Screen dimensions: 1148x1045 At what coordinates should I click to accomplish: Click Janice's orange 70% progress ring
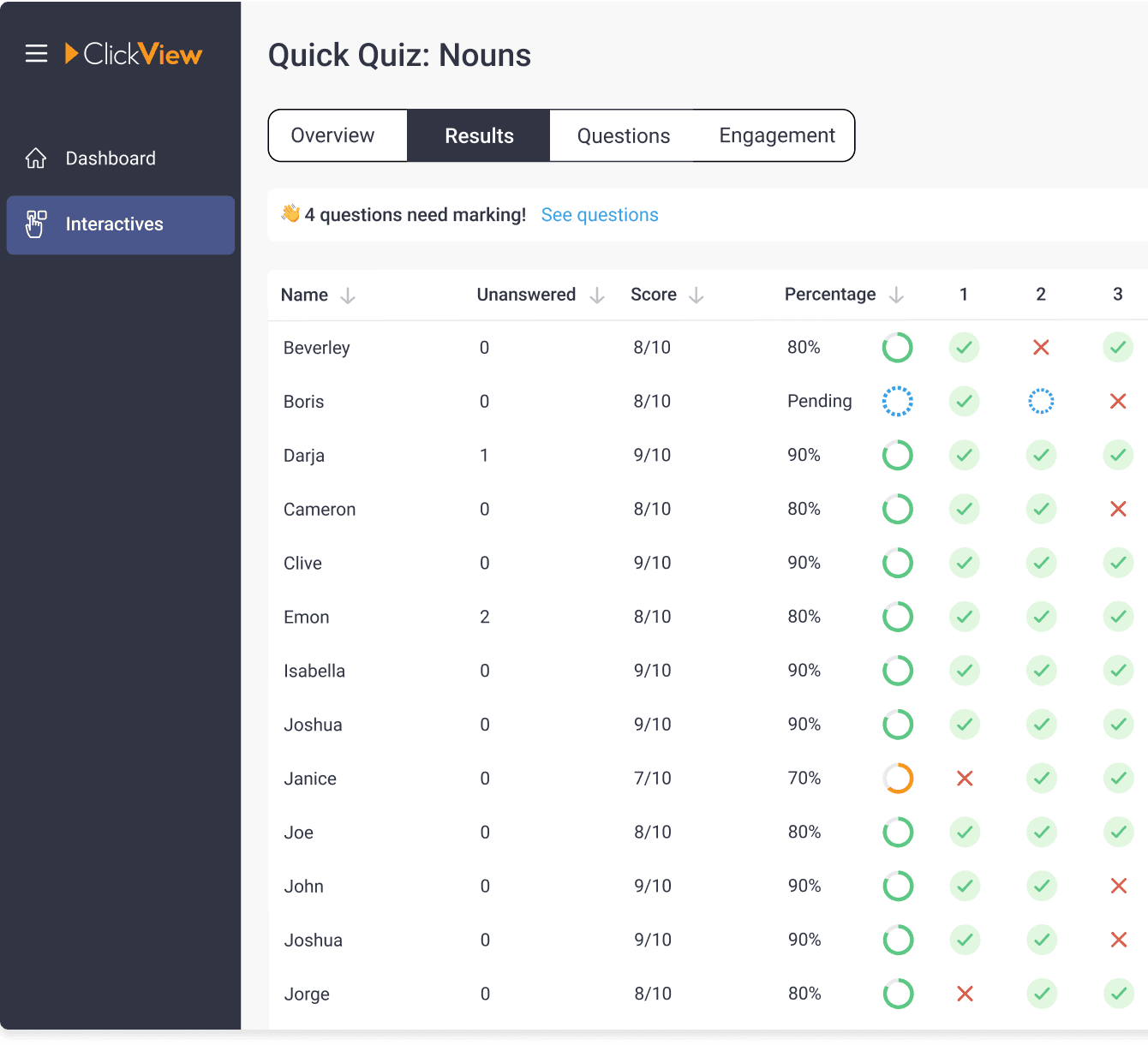coord(897,779)
